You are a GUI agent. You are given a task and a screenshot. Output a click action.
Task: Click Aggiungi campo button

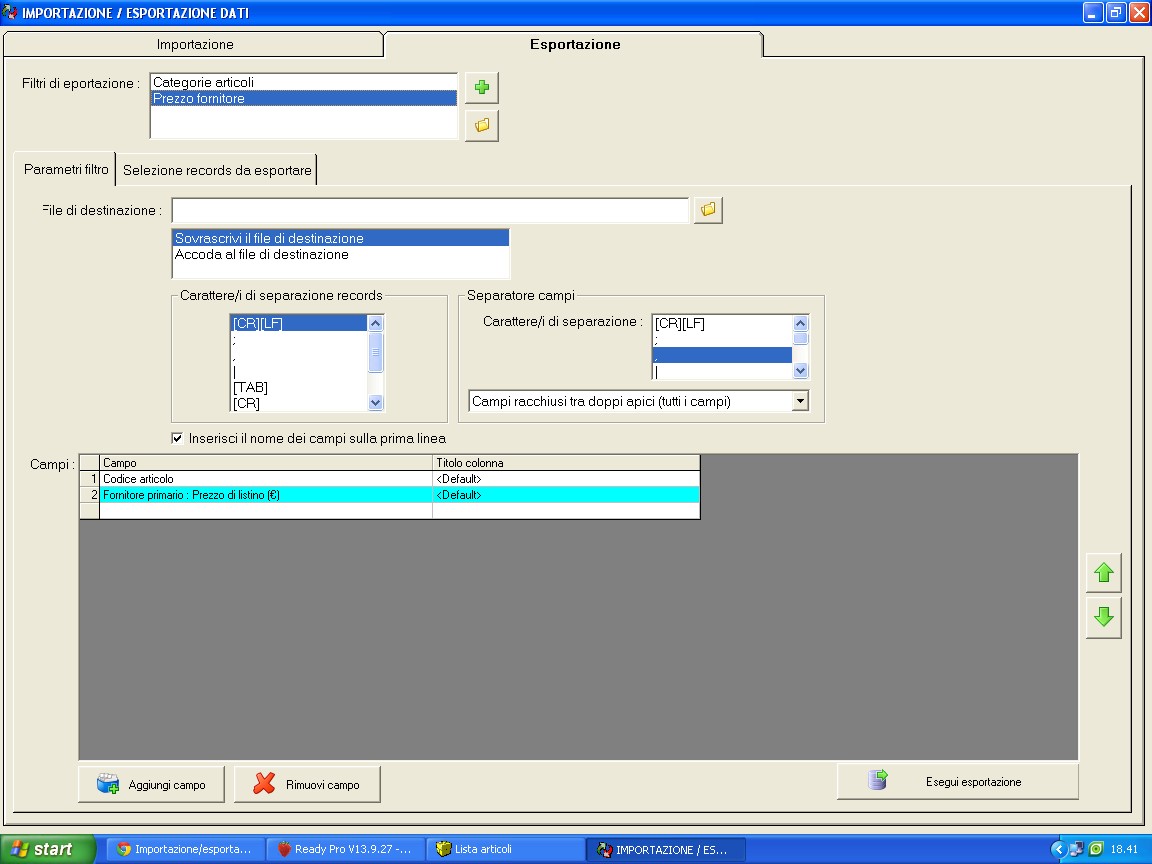(x=151, y=785)
